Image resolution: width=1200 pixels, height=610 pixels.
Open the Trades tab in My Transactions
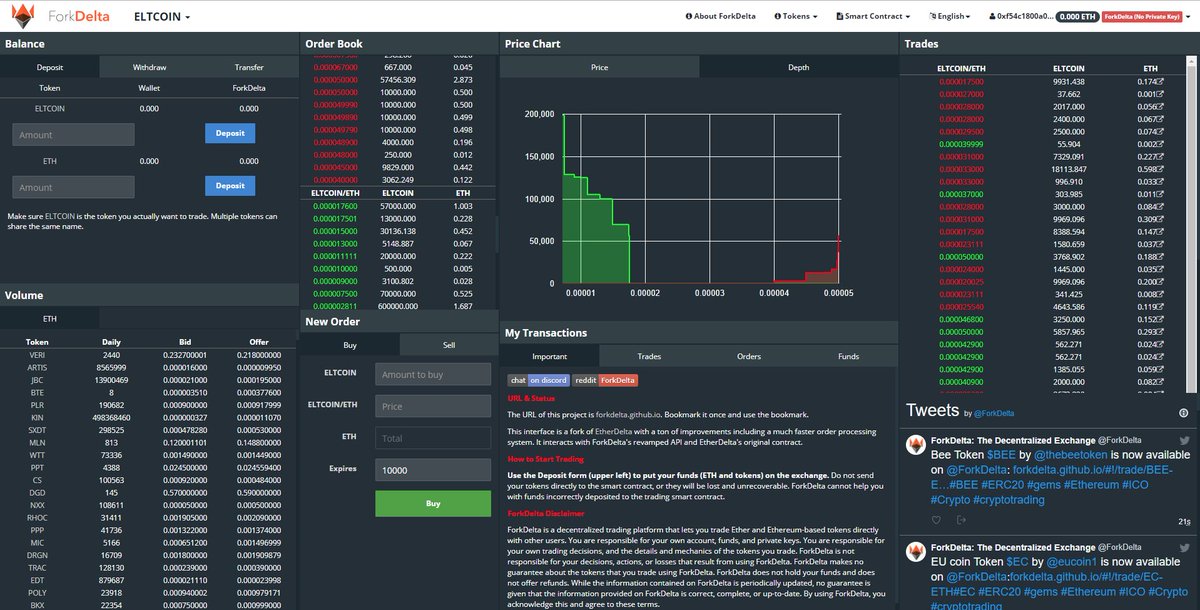649,356
